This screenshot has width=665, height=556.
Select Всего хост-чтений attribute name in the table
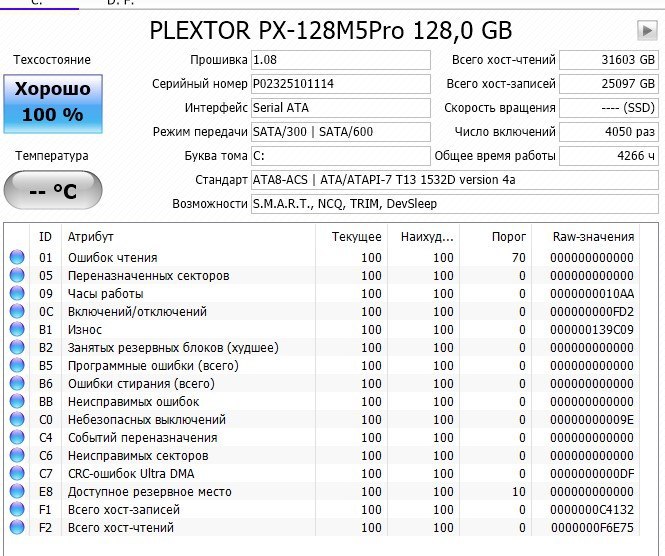click(x=121, y=528)
